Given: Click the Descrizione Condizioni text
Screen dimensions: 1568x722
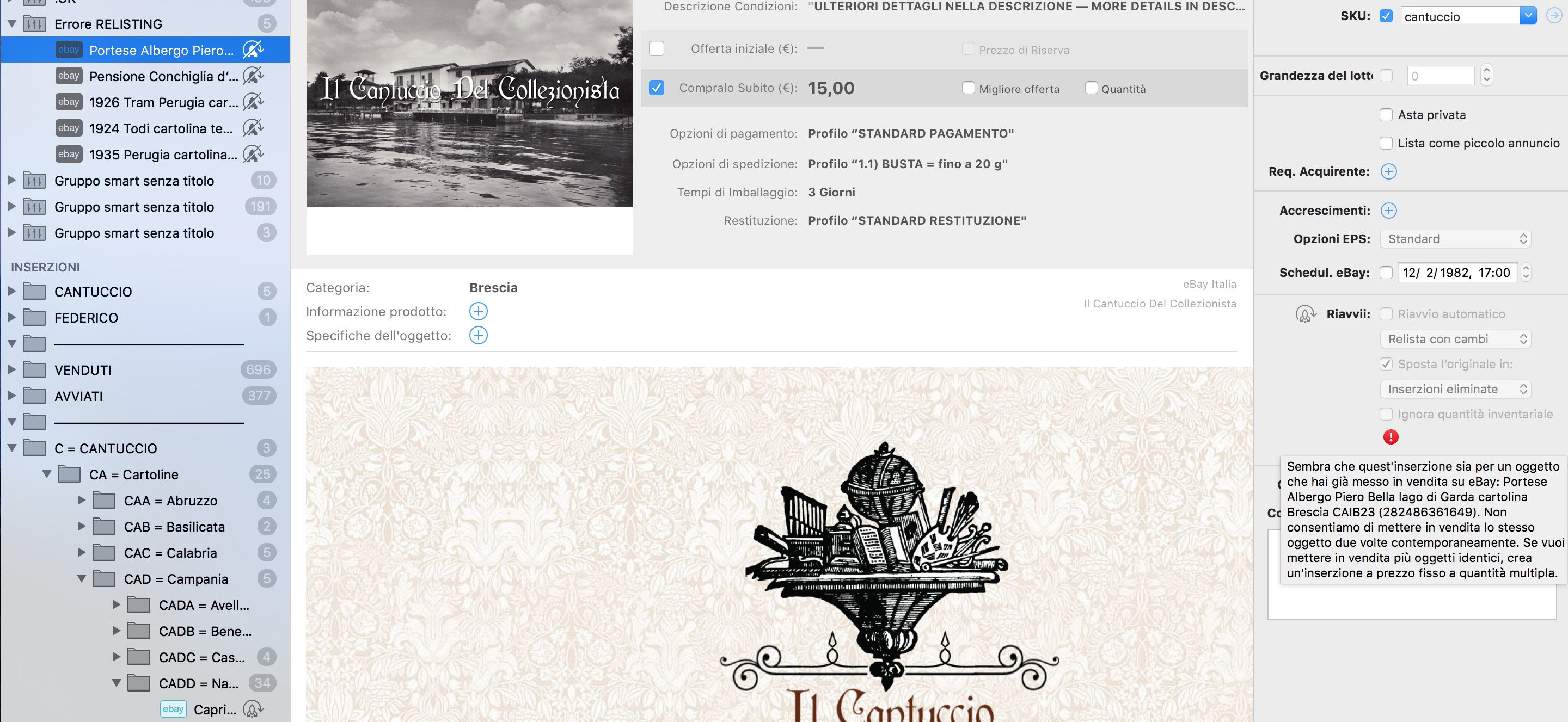Looking at the screenshot, I should (x=1026, y=7).
